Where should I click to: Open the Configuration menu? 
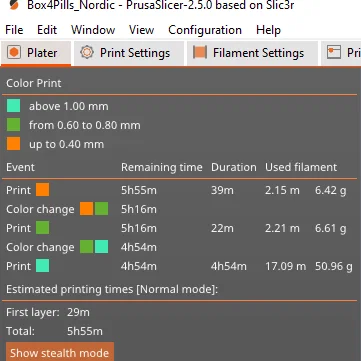[x=205, y=30]
